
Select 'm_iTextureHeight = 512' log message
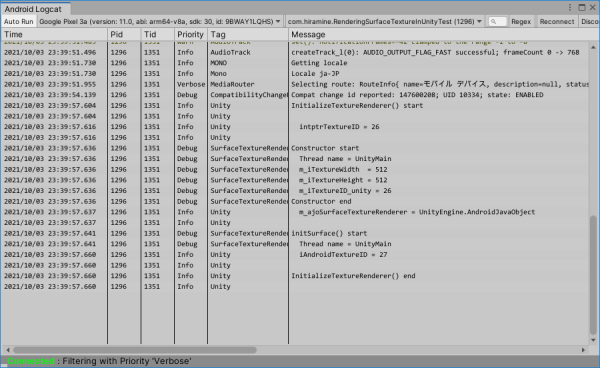point(343,180)
